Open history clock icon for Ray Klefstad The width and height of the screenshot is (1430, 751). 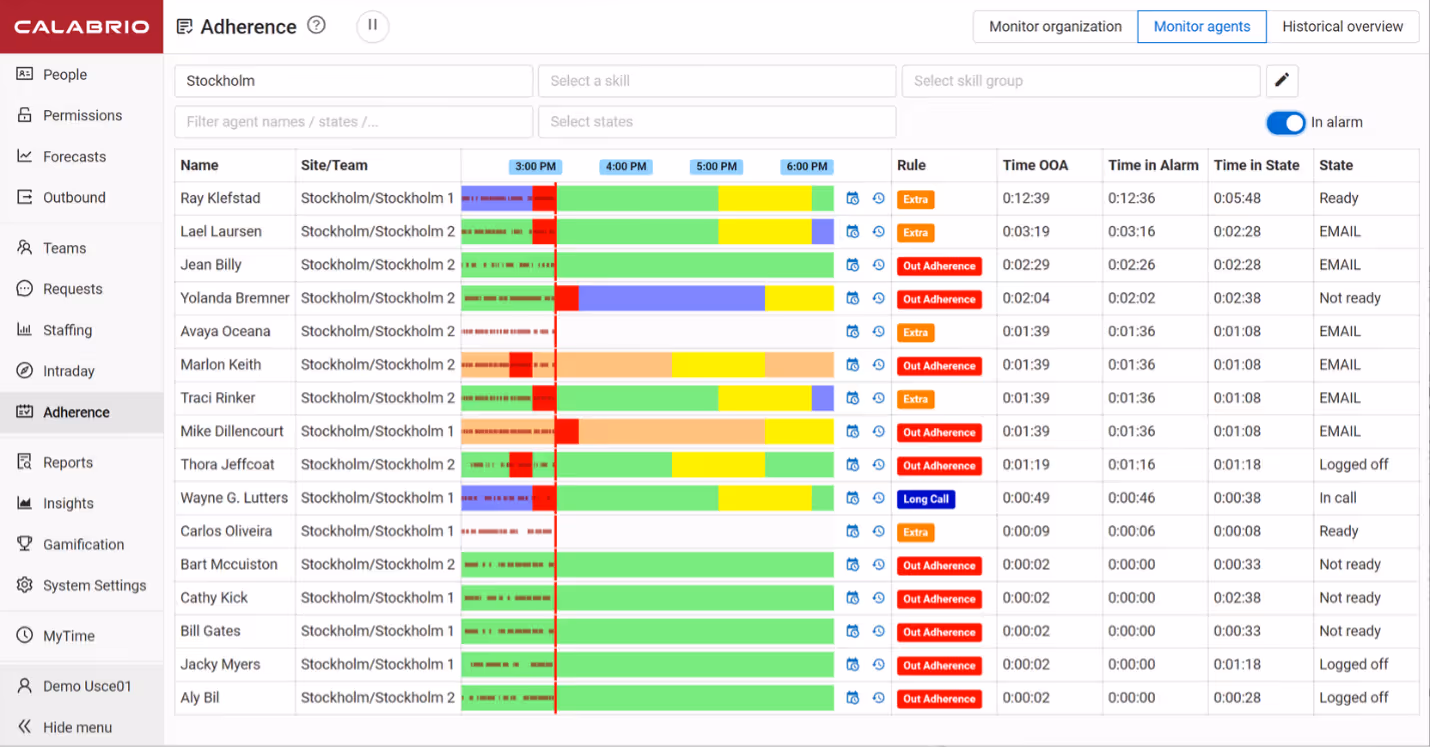pyautogui.click(x=878, y=199)
